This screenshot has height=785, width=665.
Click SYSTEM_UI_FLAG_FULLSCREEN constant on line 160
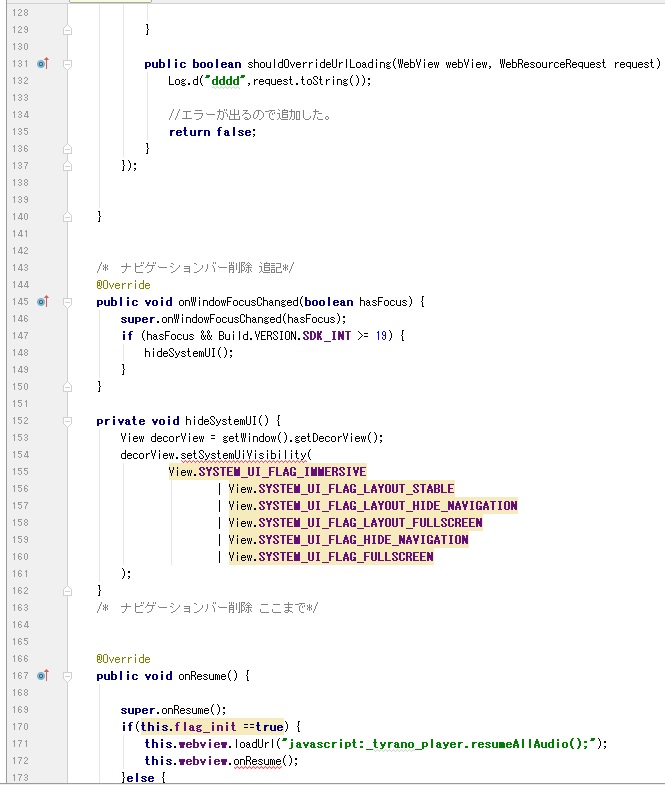click(346, 557)
